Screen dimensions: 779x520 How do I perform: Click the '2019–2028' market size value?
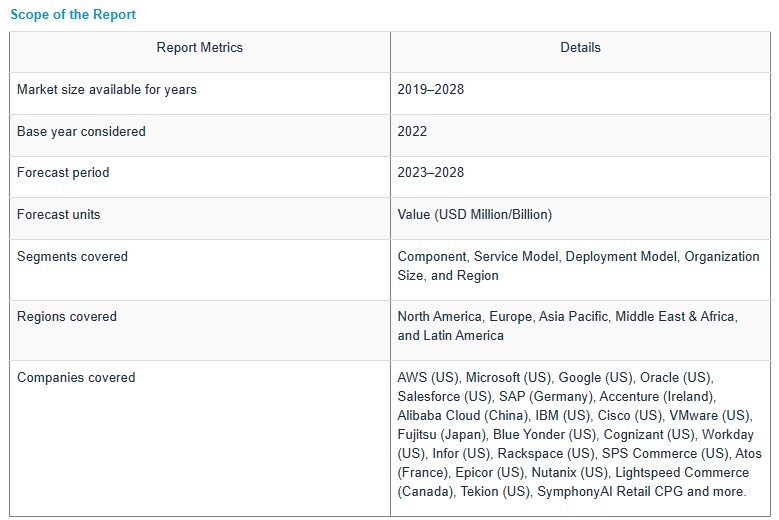[431, 89]
